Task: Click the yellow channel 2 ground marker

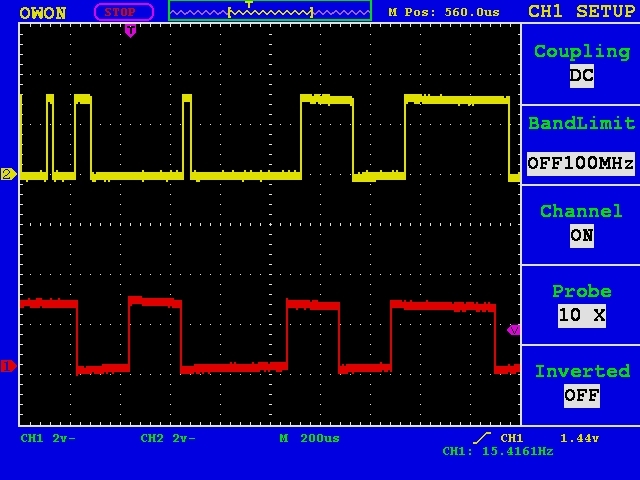Action: [x=8, y=174]
